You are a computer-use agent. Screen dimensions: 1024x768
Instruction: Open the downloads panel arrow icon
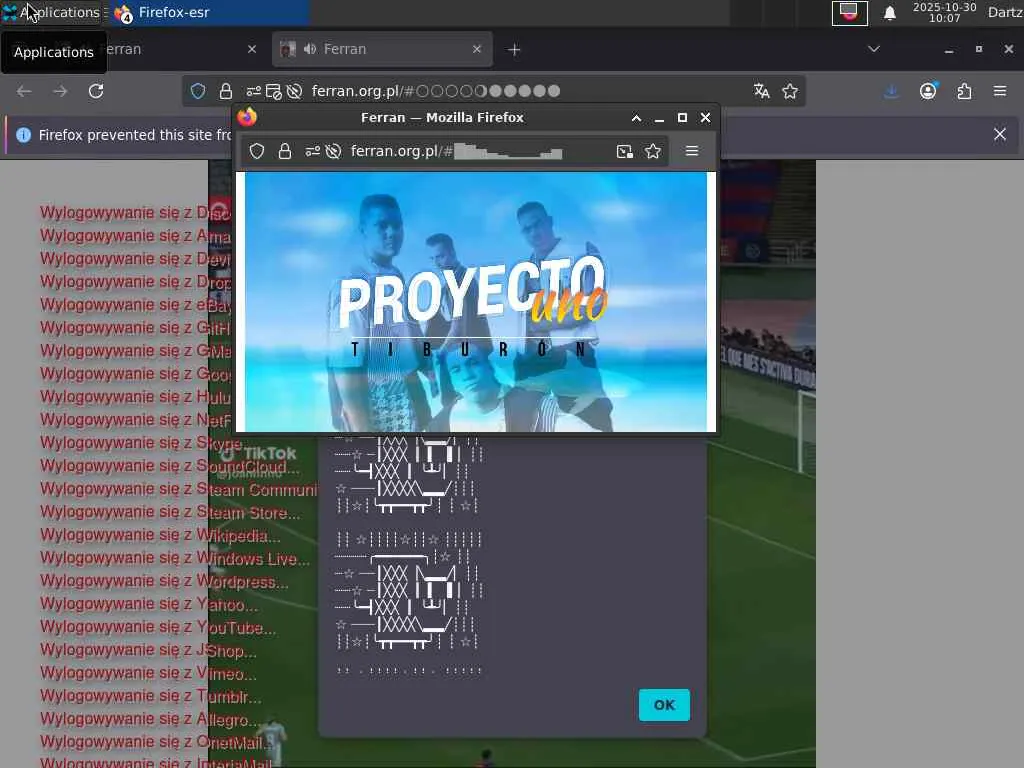(891, 91)
